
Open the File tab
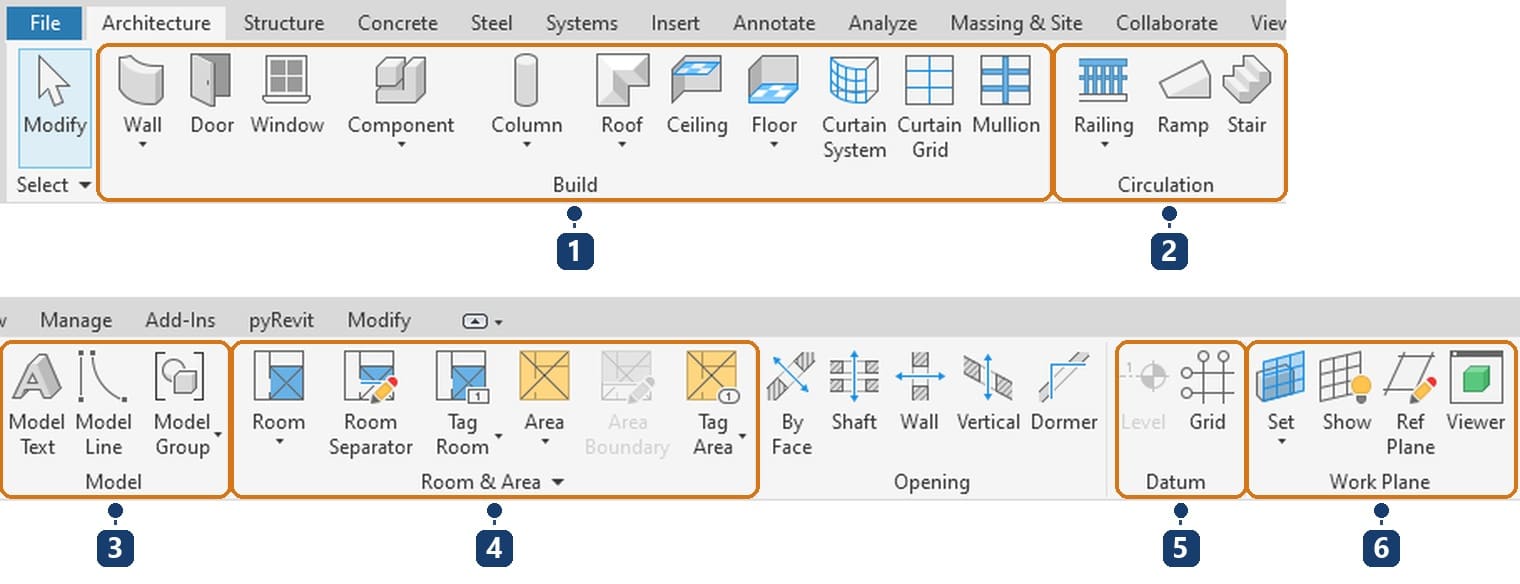[45, 22]
